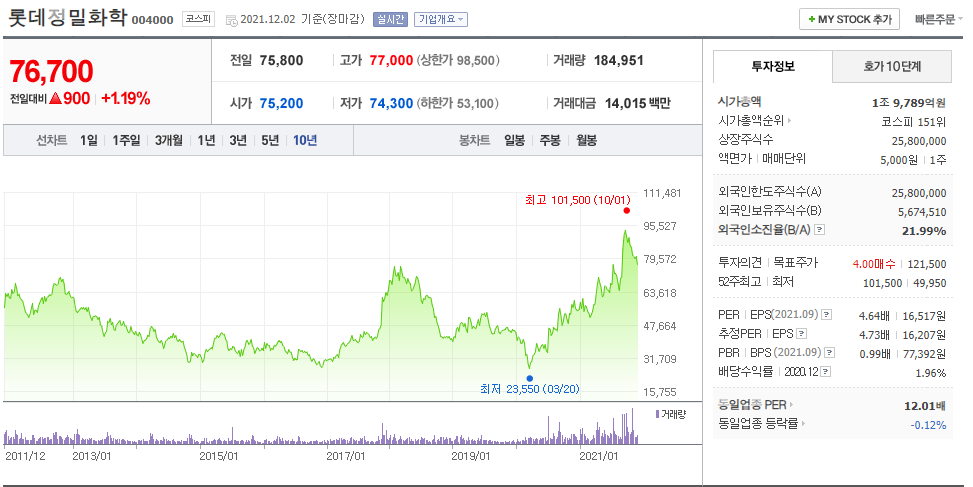
Task: Click the 저가 value 74,300
Action: tap(392, 103)
